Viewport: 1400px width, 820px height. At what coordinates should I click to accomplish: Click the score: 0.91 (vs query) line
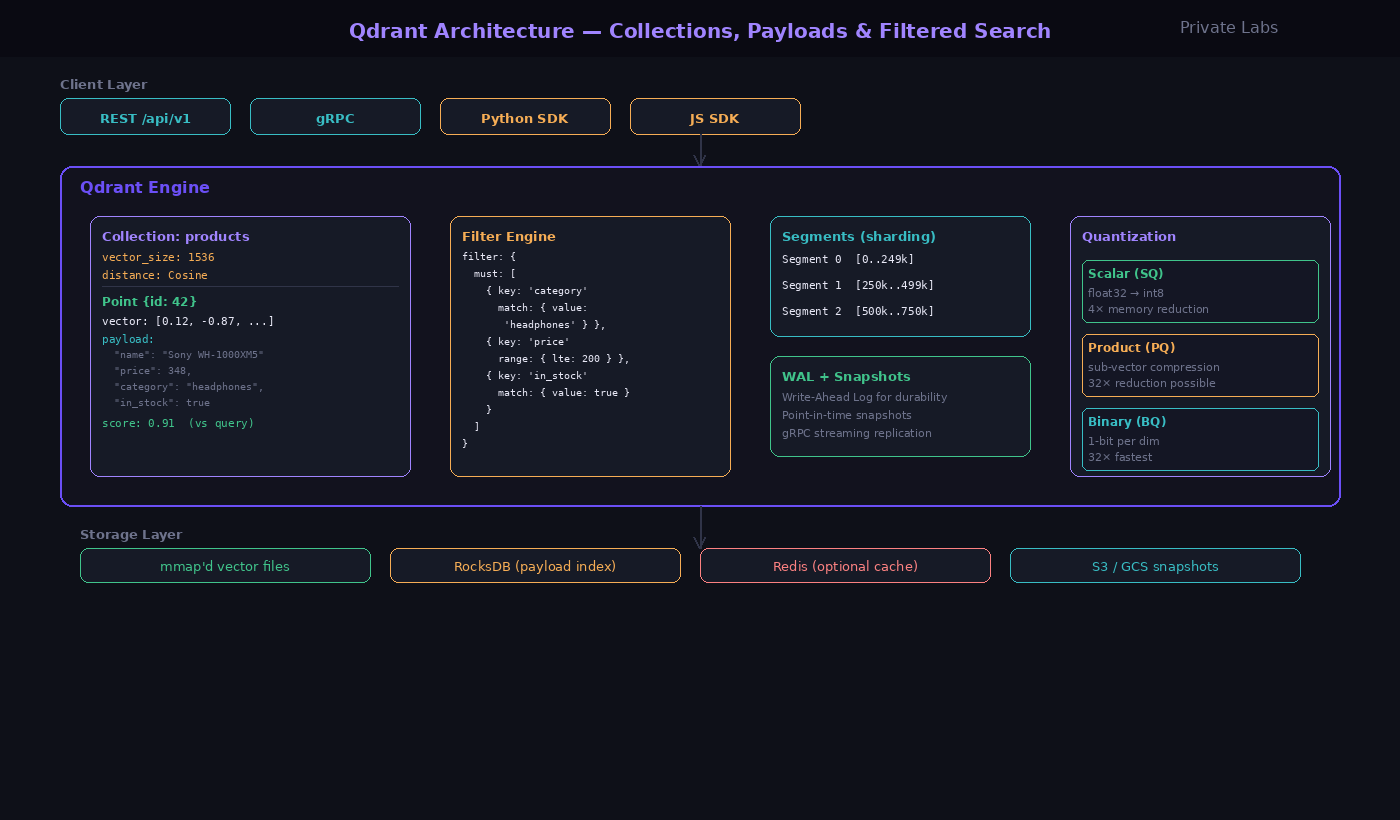[x=178, y=423]
